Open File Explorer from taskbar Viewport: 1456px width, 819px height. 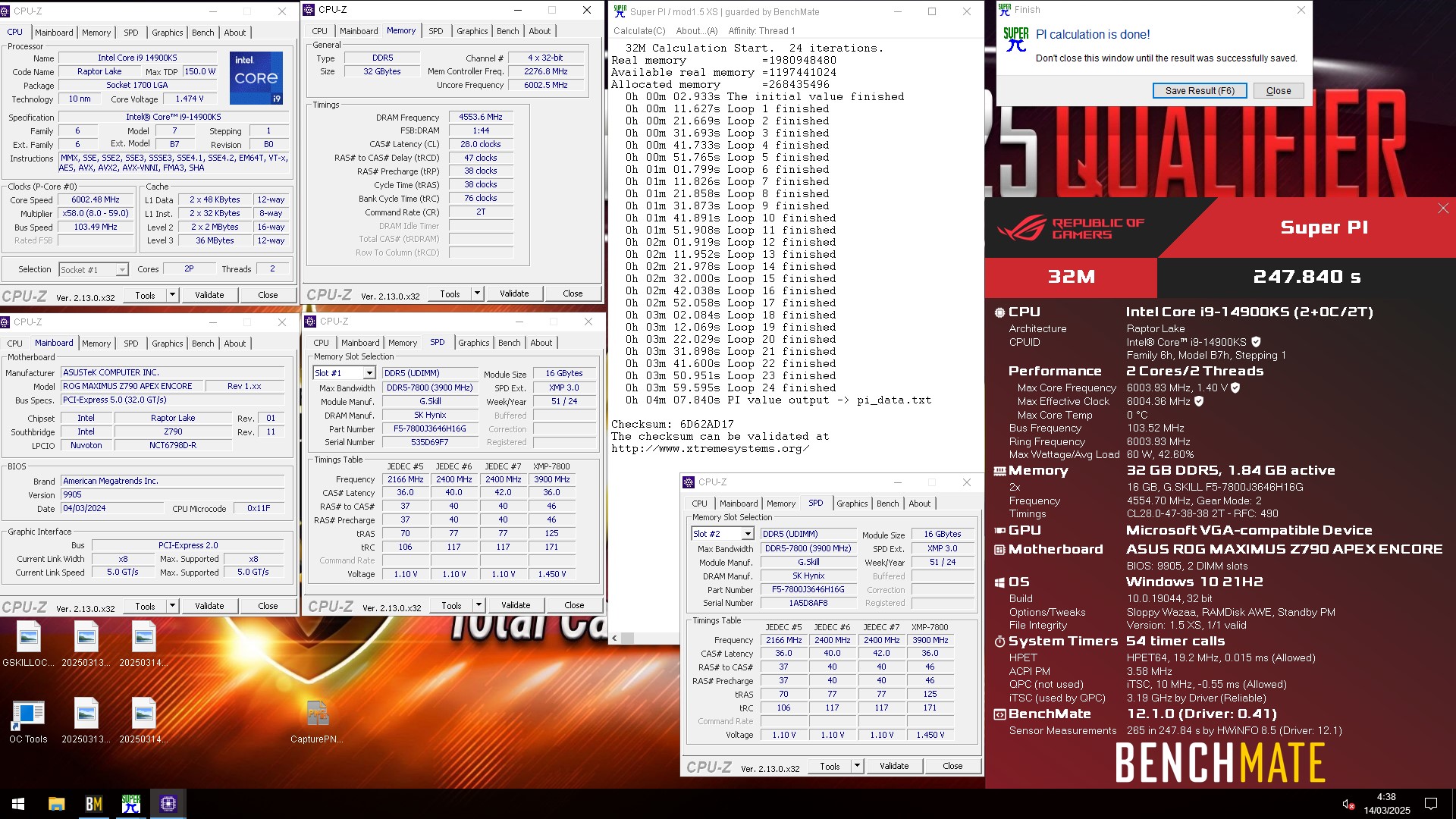pos(56,804)
